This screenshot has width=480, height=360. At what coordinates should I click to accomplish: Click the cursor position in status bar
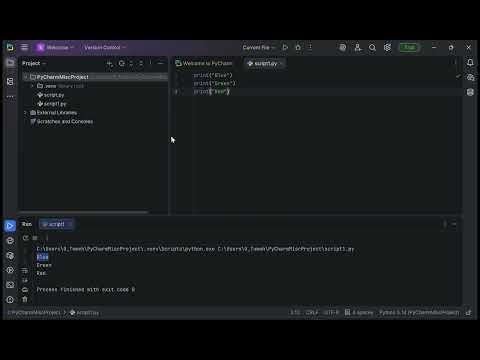tap(295, 313)
